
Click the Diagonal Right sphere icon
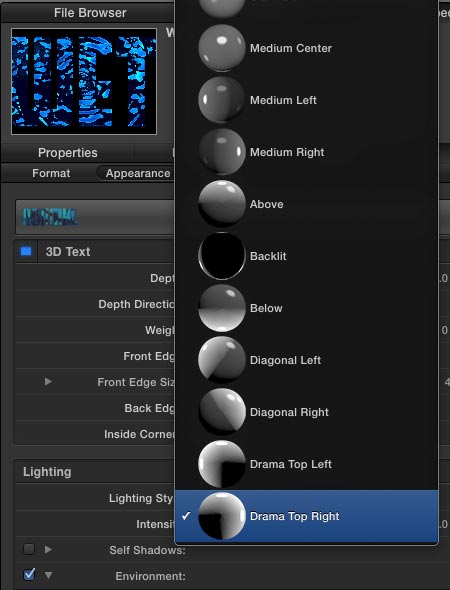click(x=222, y=412)
